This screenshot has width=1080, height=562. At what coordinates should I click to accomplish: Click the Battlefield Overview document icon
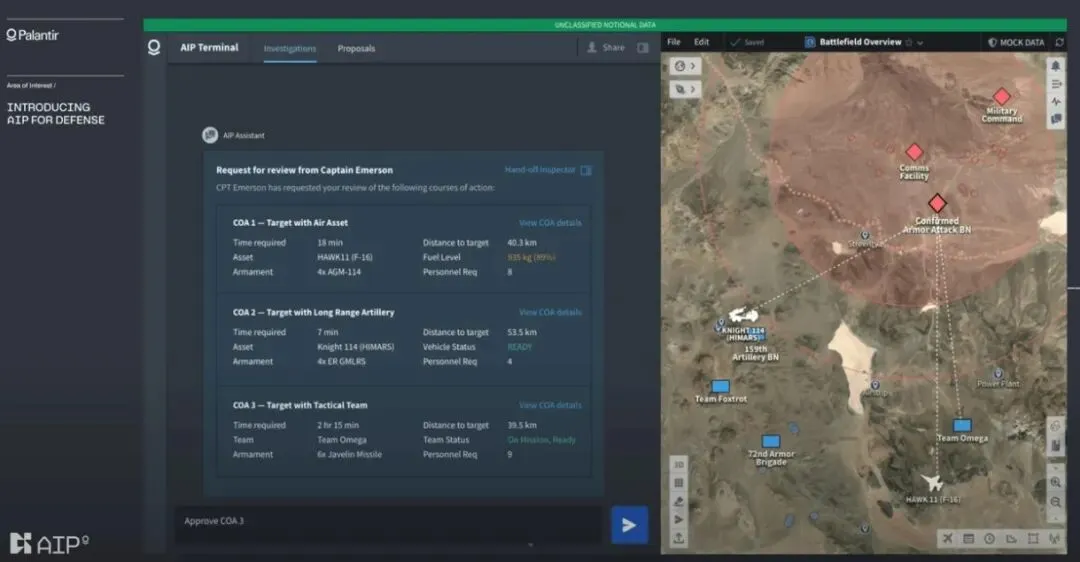coord(810,43)
